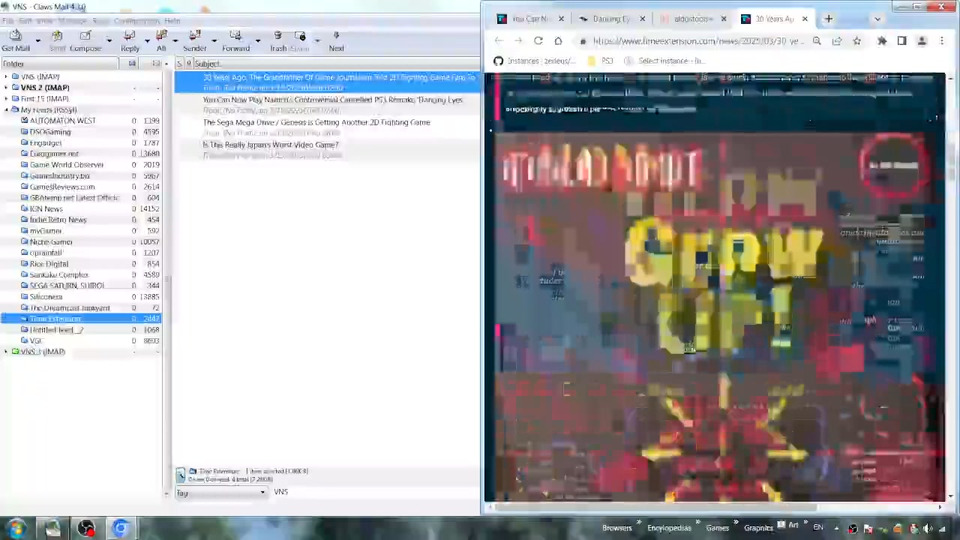Open the Help menu in Claws Mail
The height and width of the screenshot is (540, 960).
coord(172,21)
